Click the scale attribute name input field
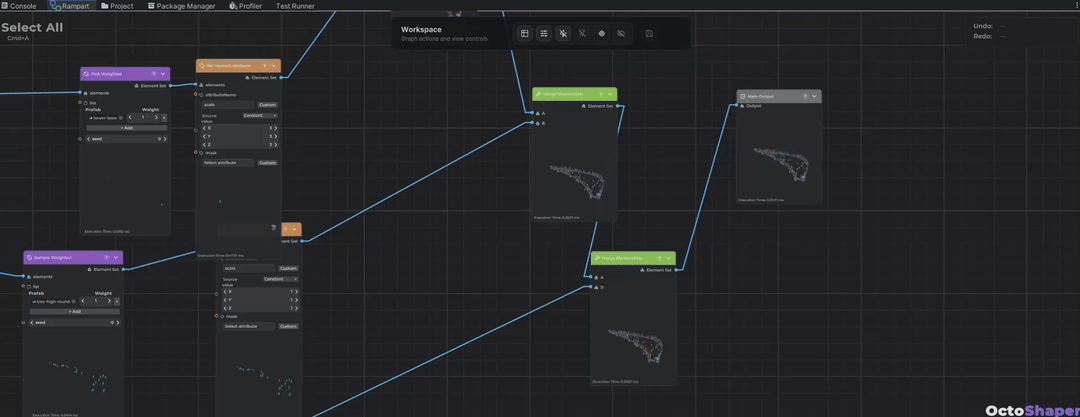The height and width of the screenshot is (417, 1080). (x=228, y=105)
